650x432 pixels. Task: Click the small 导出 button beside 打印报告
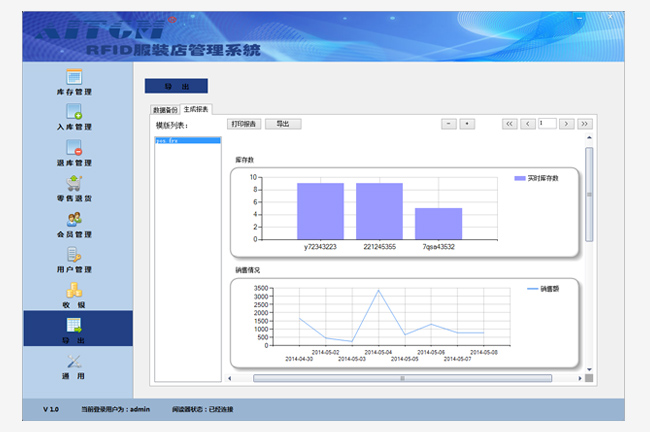click(x=283, y=124)
